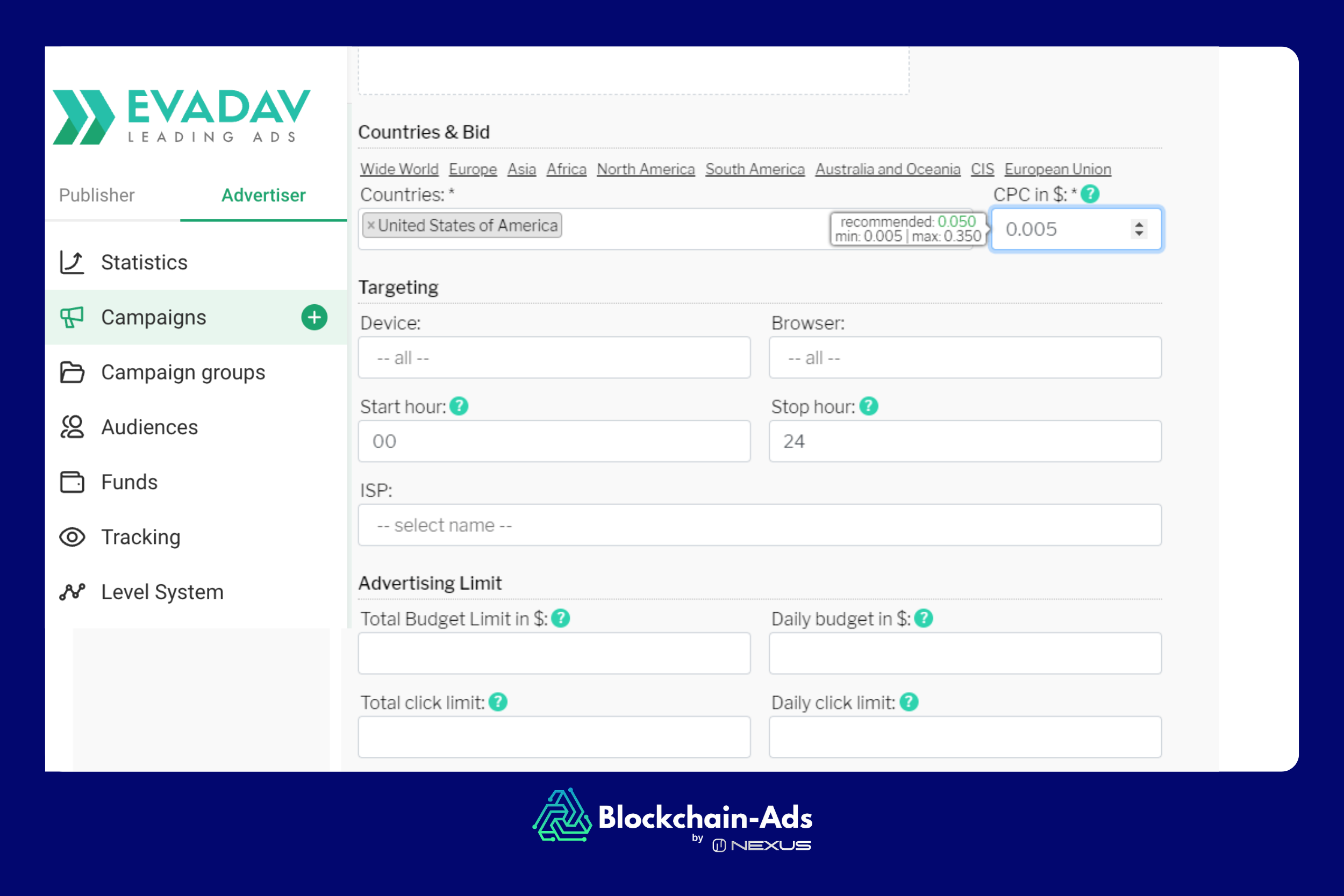Click the Campaign groups folder icon

click(72, 372)
